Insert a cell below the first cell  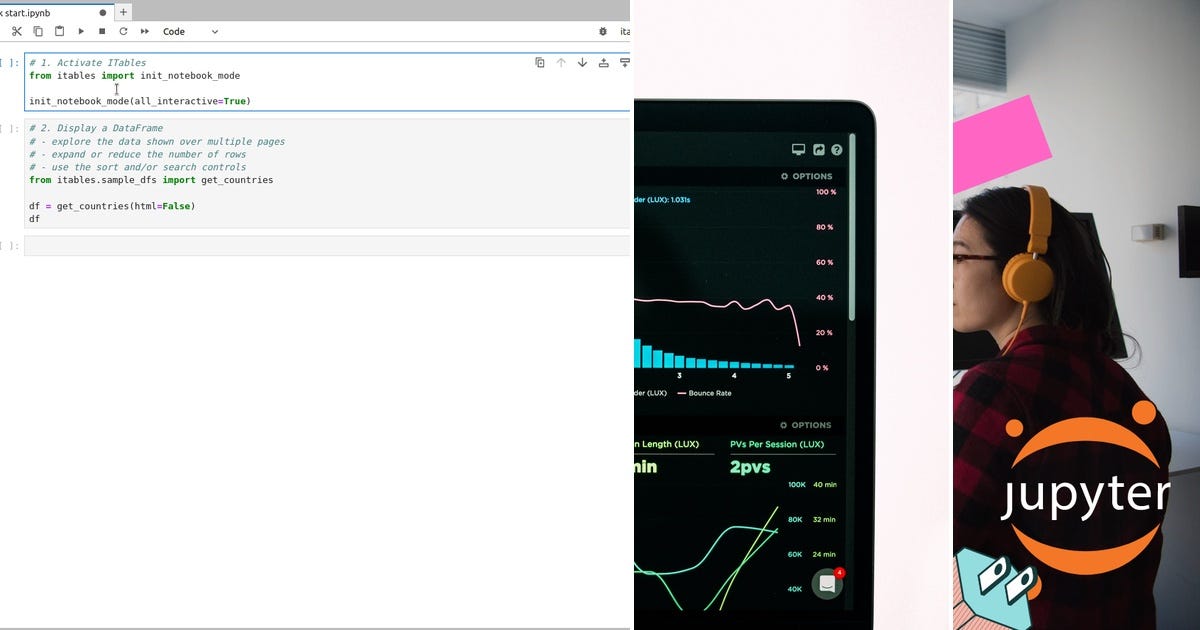pos(624,63)
